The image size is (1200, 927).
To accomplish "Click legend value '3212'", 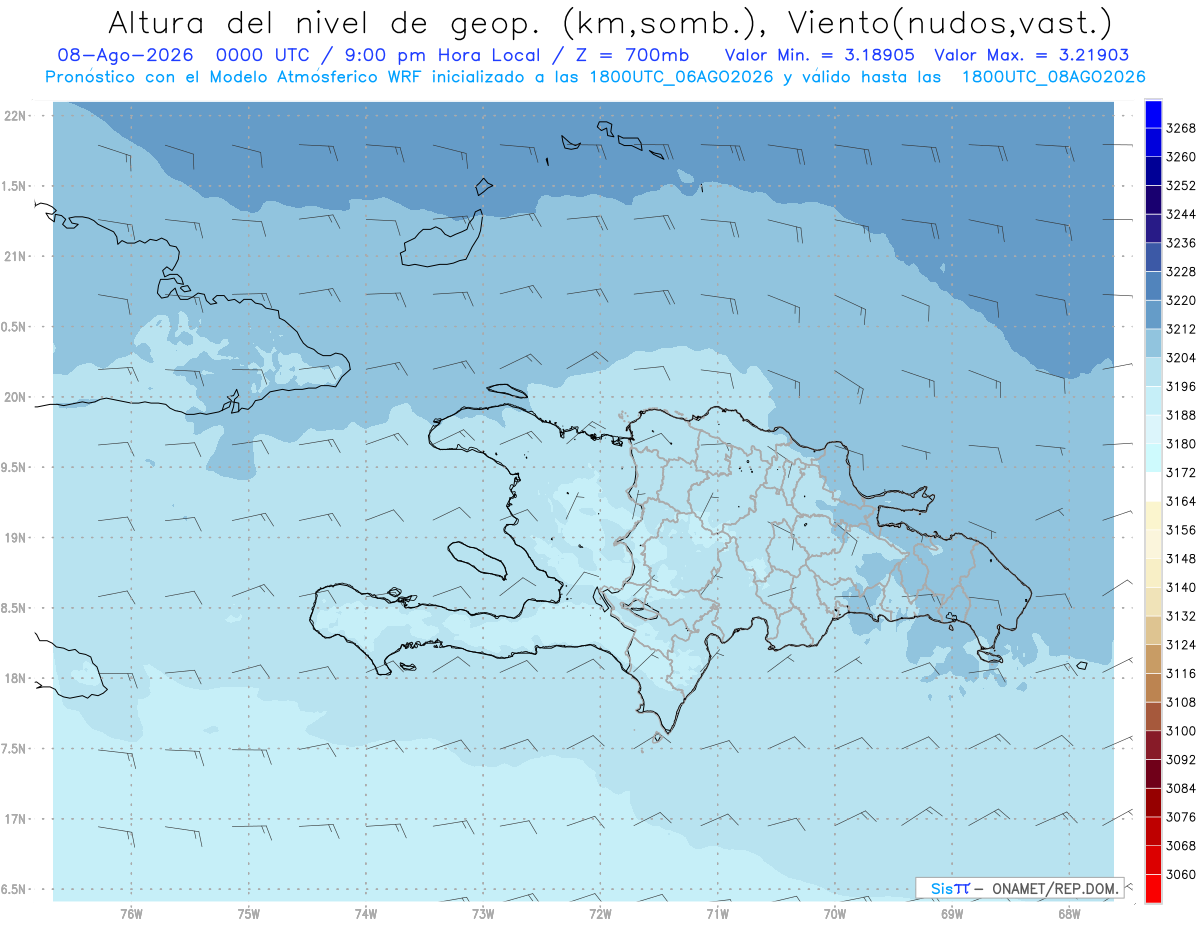I will click(x=1181, y=329).
